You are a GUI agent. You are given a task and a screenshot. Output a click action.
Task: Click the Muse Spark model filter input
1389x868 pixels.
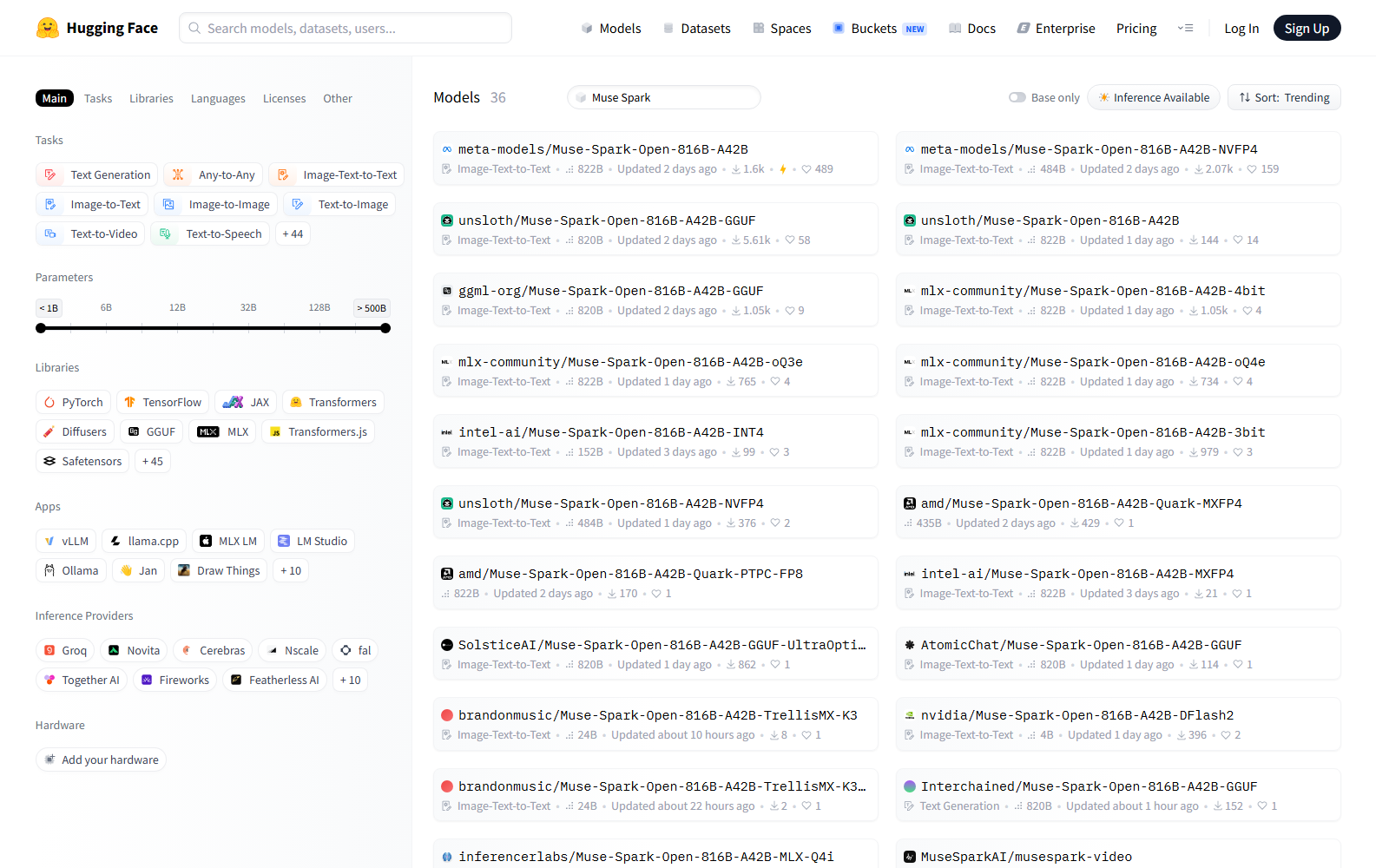pyautogui.click(x=664, y=97)
